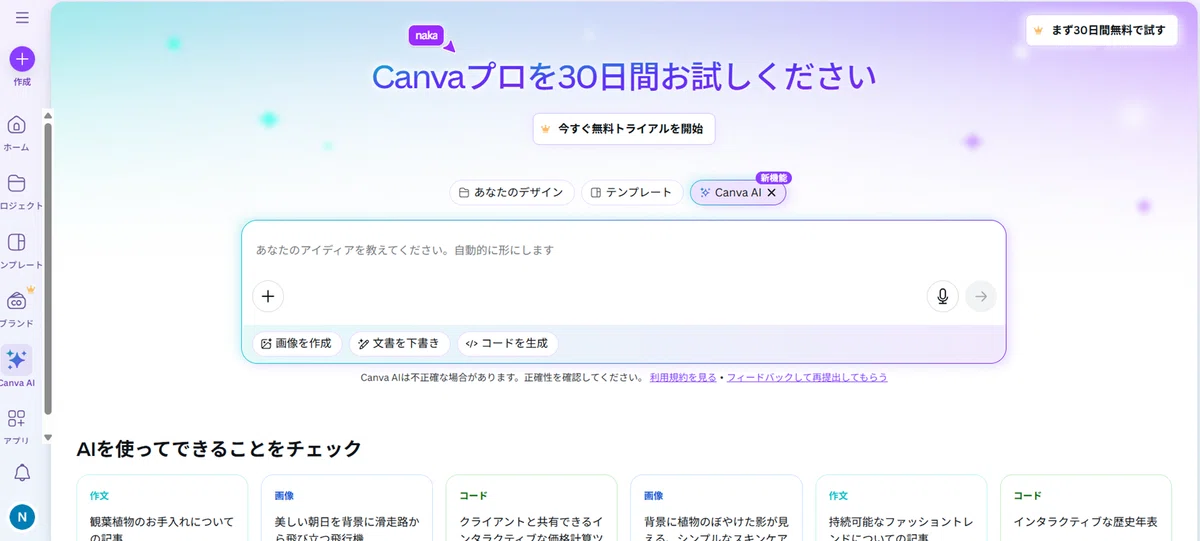Open クライアントと共有できる code example card

click(x=531, y=508)
